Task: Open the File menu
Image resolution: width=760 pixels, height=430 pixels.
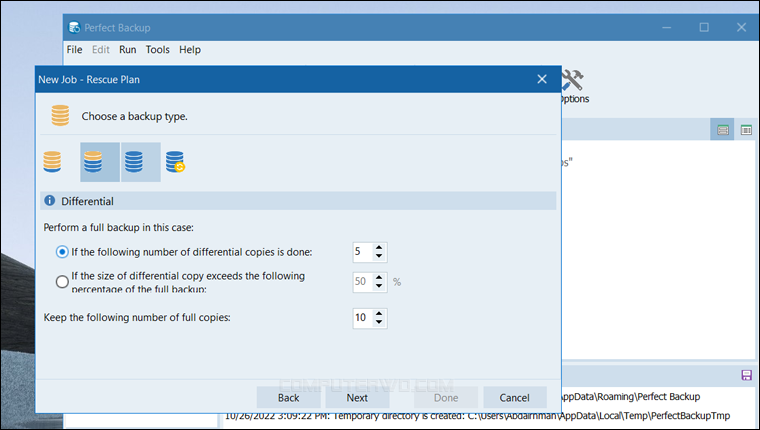Action: point(74,49)
